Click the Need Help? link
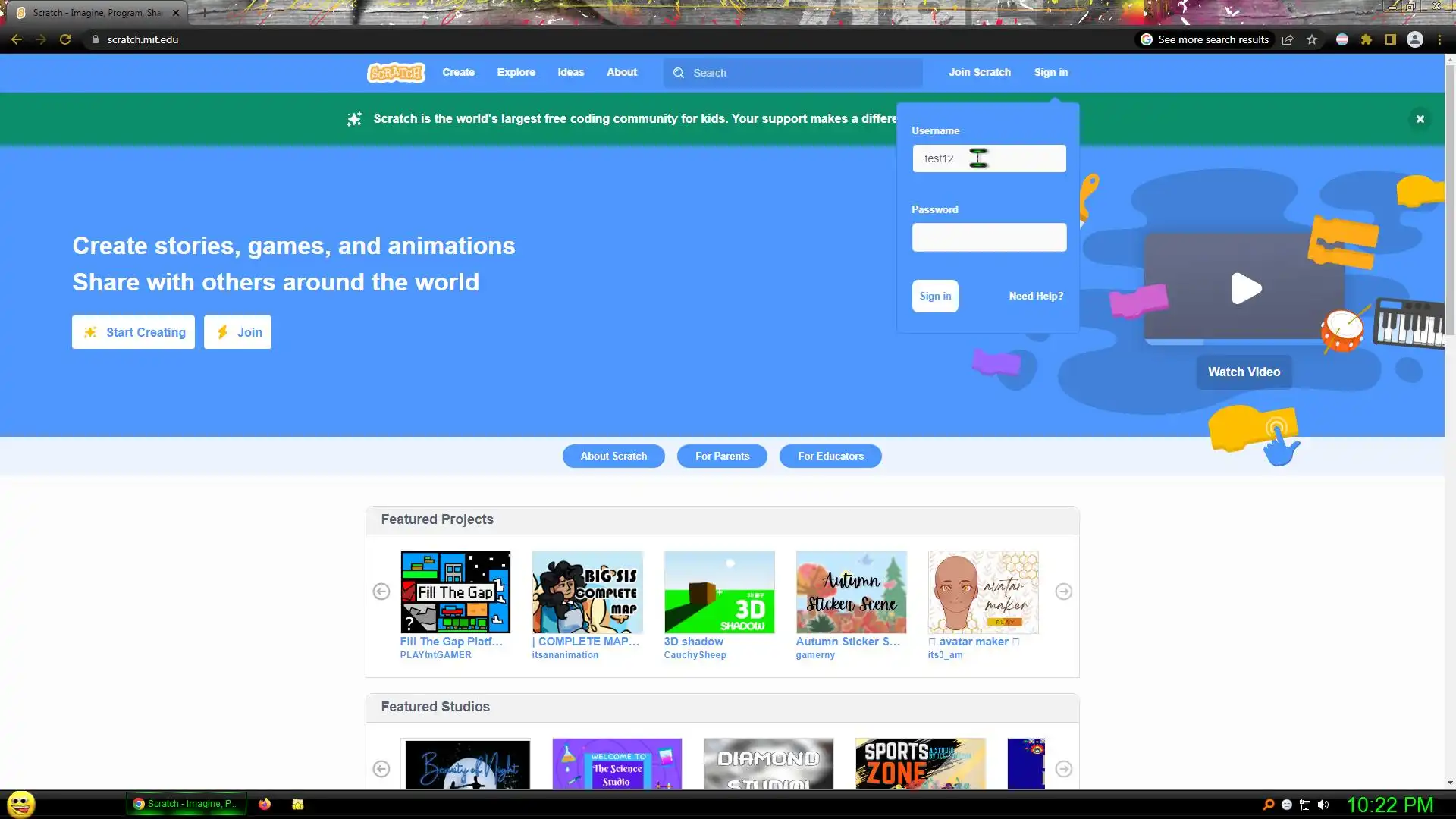This screenshot has width=1456, height=819. pyautogui.click(x=1035, y=296)
